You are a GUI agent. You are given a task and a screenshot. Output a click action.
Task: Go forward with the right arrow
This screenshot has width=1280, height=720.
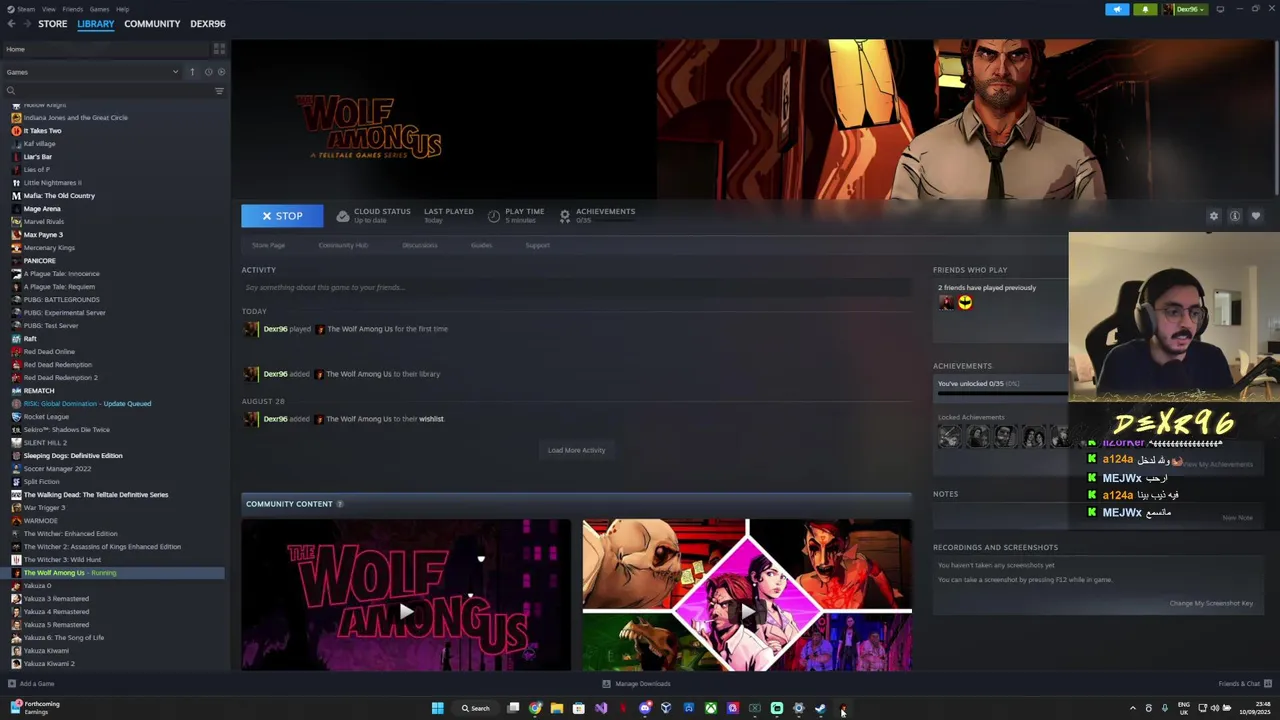(27, 23)
